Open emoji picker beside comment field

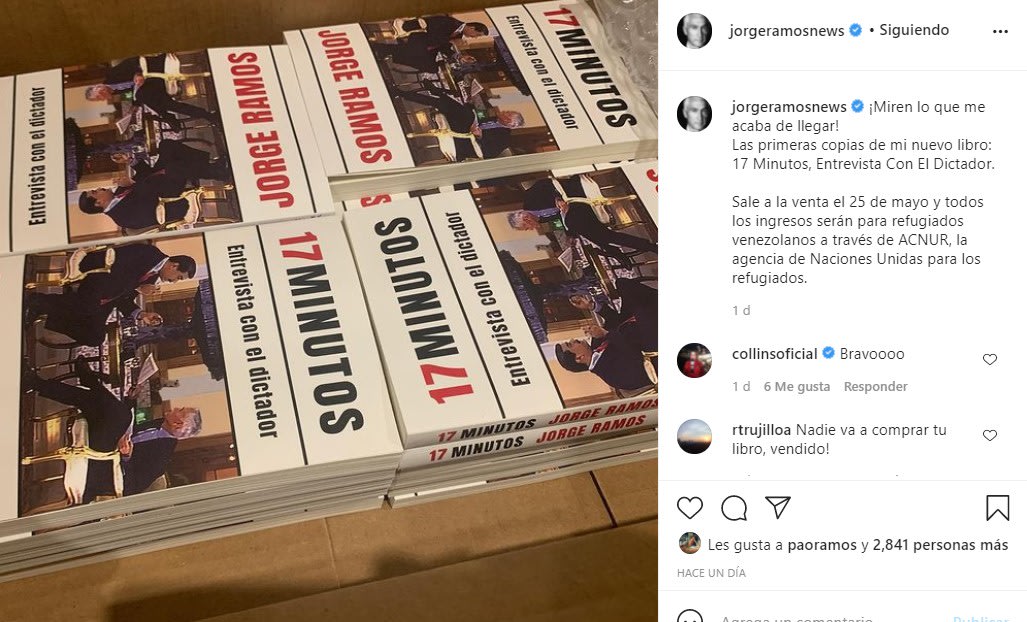point(690,618)
